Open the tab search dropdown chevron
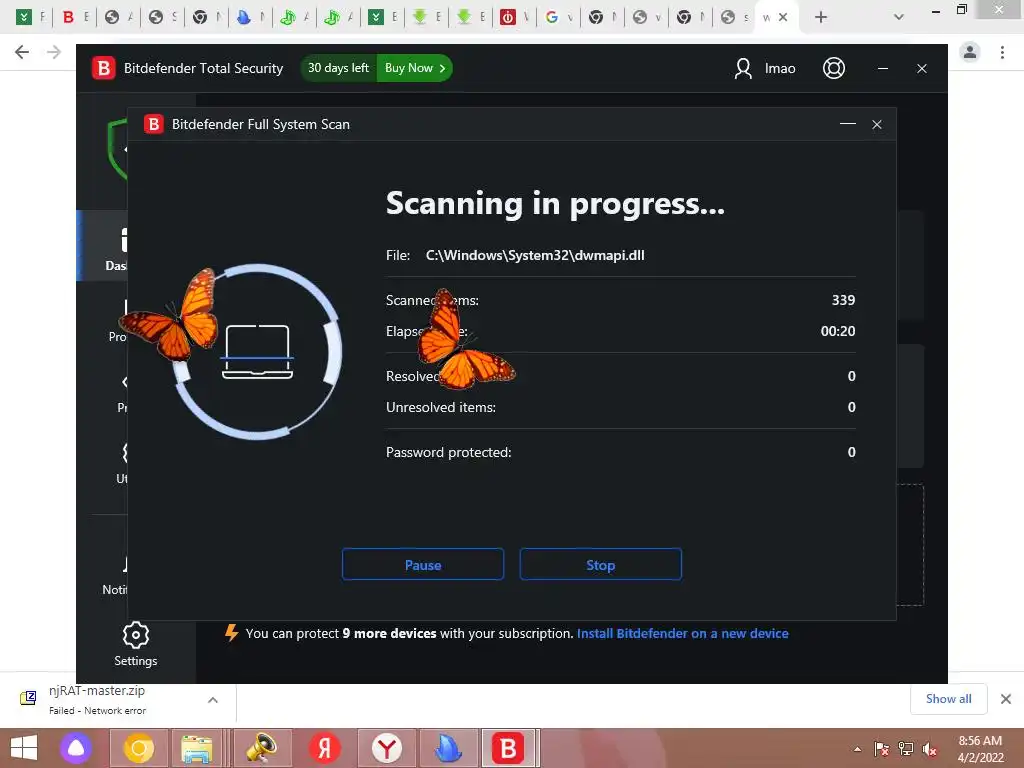Image resolution: width=1024 pixels, height=768 pixels. point(899,18)
